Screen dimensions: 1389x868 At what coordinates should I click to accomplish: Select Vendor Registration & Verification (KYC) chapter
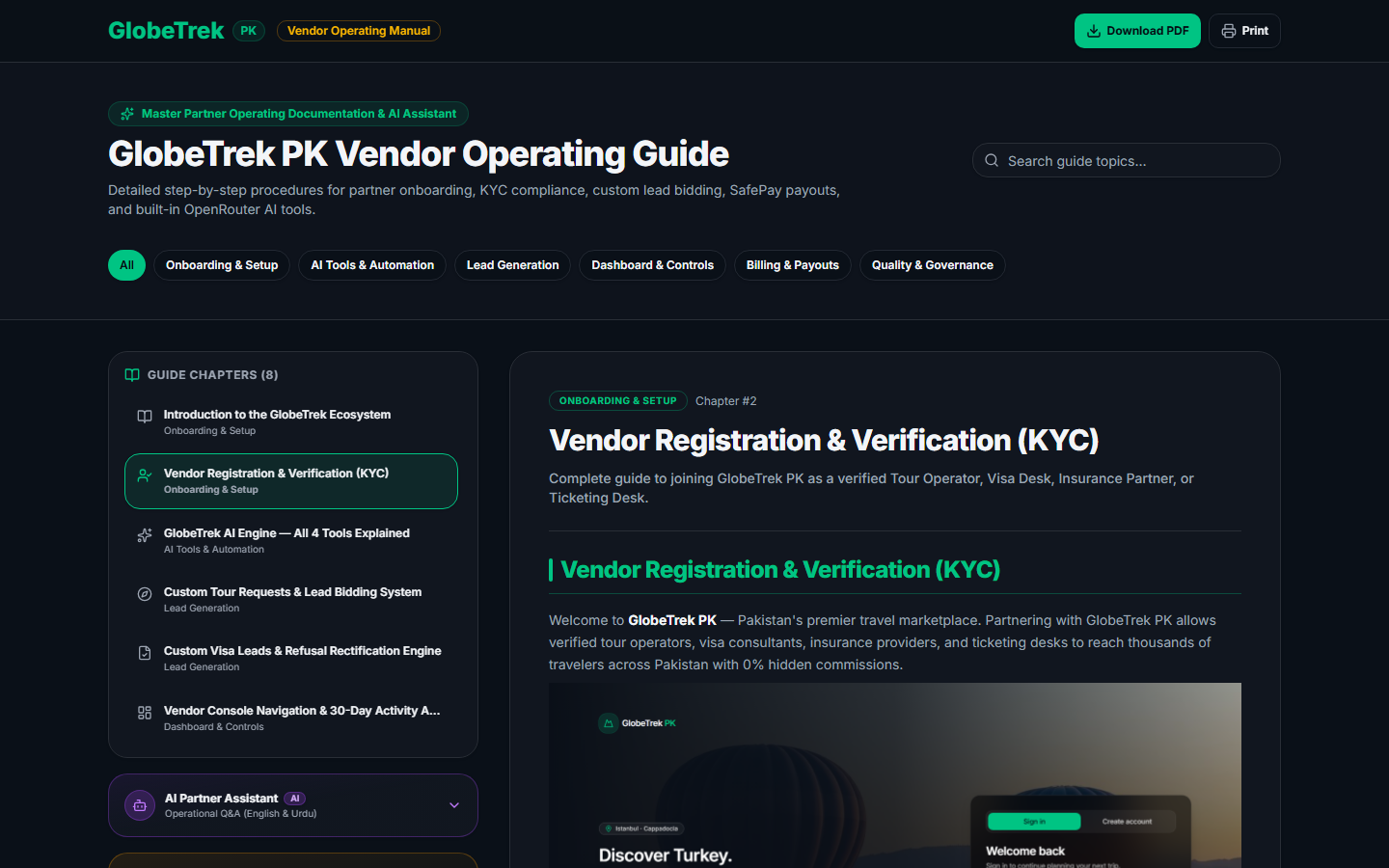click(x=291, y=481)
